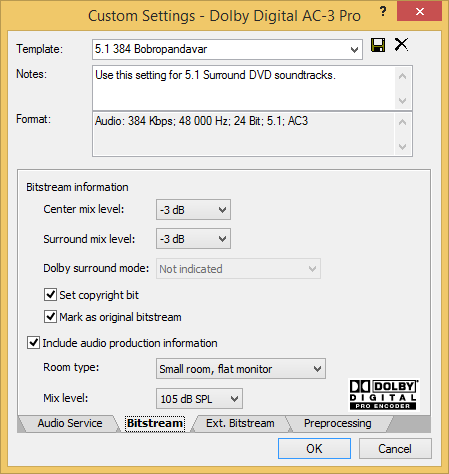Click the Cancel button
The height and width of the screenshot is (474, 449).
coord(395,449)
